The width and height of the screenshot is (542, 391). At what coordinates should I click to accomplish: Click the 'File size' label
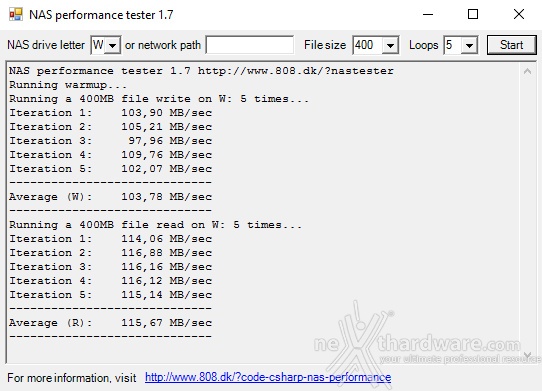tap(325, 45)
